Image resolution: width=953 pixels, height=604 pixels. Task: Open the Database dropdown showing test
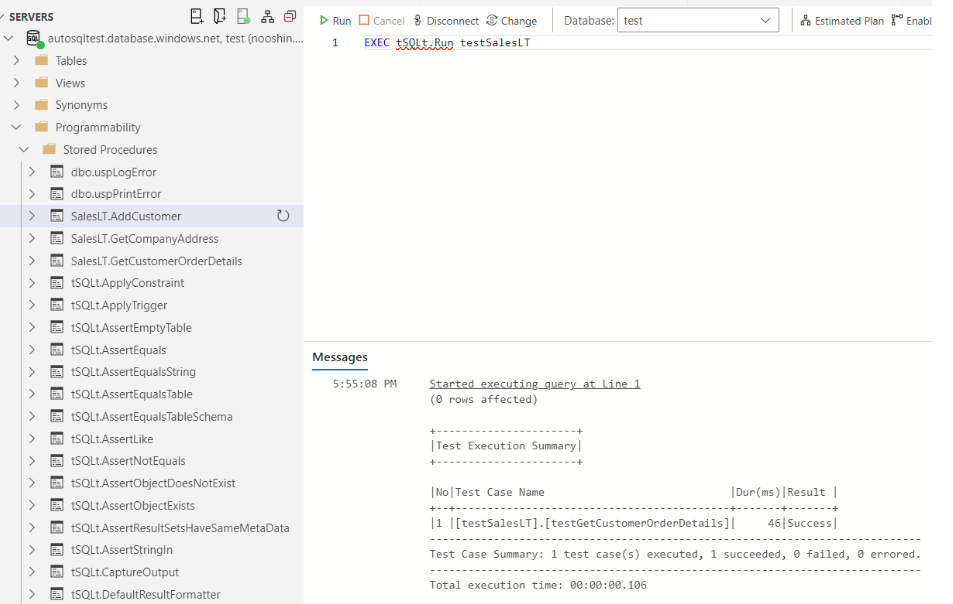click(x=698, y=20)
